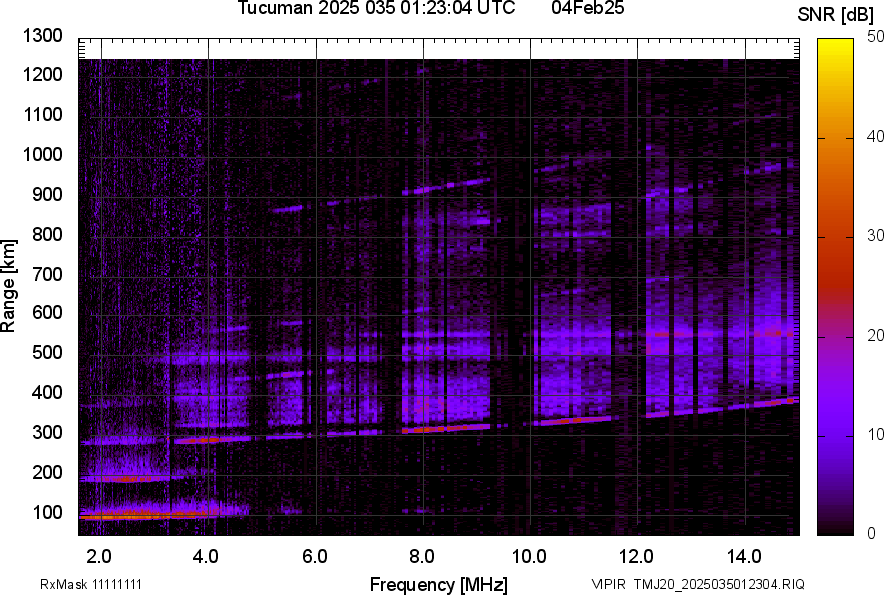Click the Frequency [MHz] axis label

tap(438, 584)
